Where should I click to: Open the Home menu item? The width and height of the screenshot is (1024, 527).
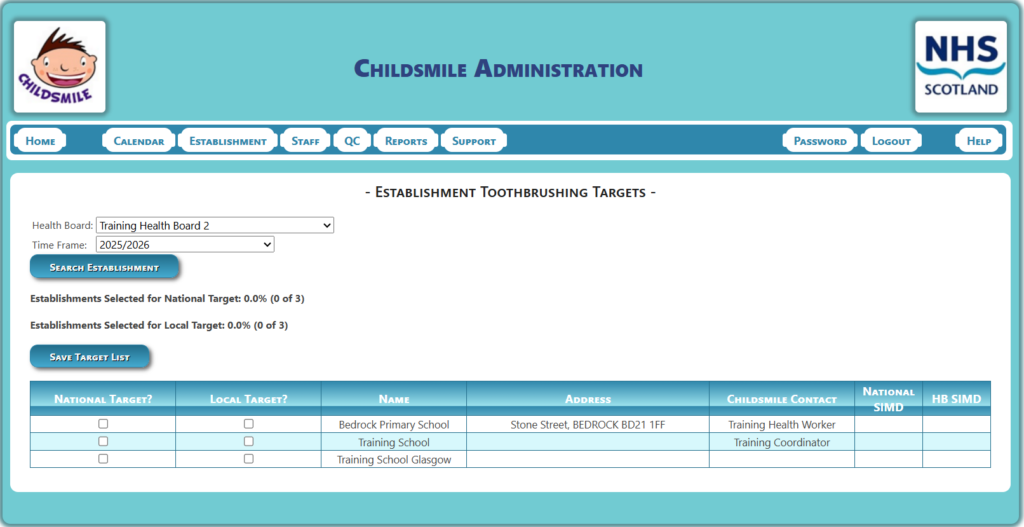(x=40, y=141)
